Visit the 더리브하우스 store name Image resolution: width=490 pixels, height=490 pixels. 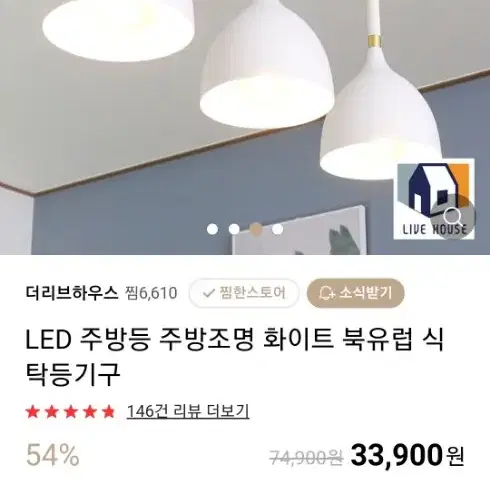tap(72, 293)
